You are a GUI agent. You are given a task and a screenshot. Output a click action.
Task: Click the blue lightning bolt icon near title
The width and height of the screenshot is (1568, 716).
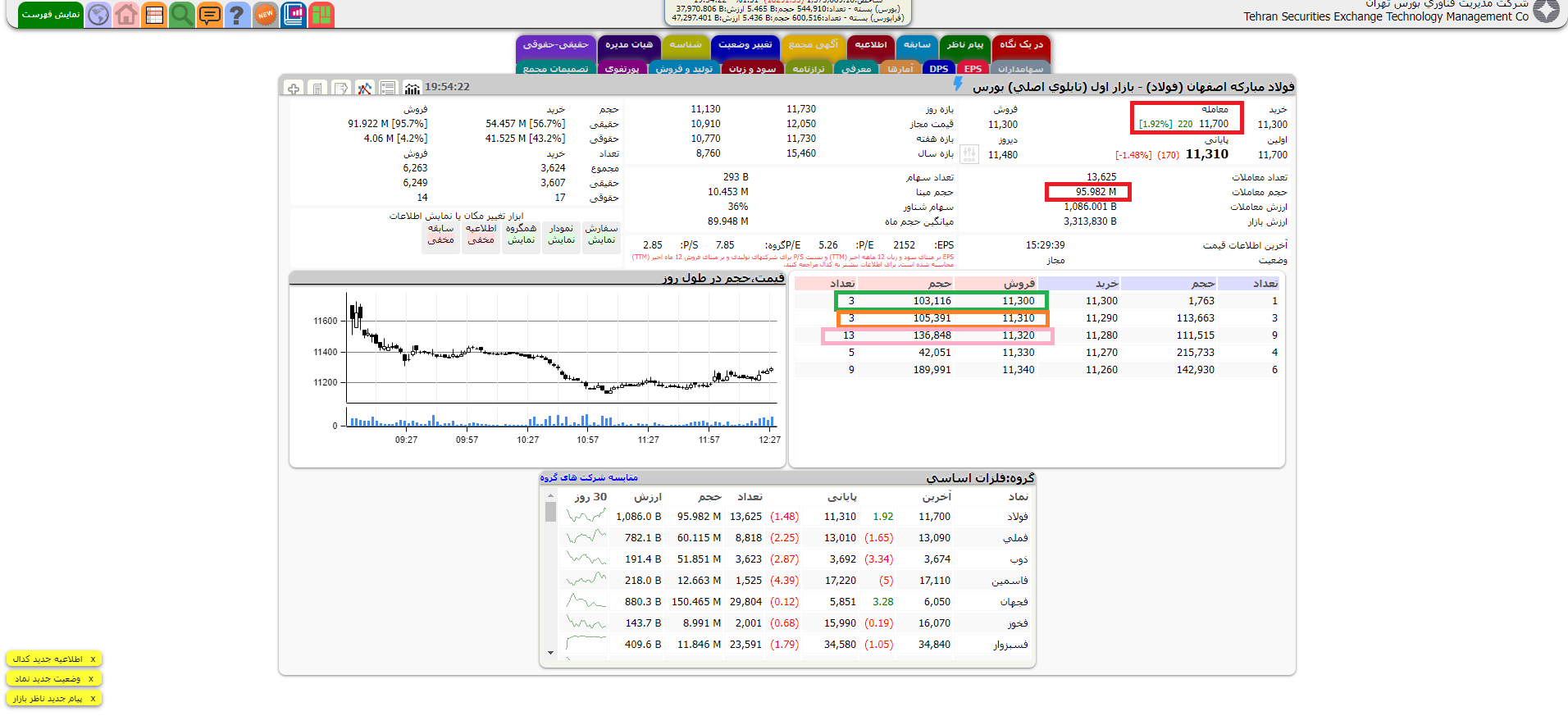pos(958,84)
